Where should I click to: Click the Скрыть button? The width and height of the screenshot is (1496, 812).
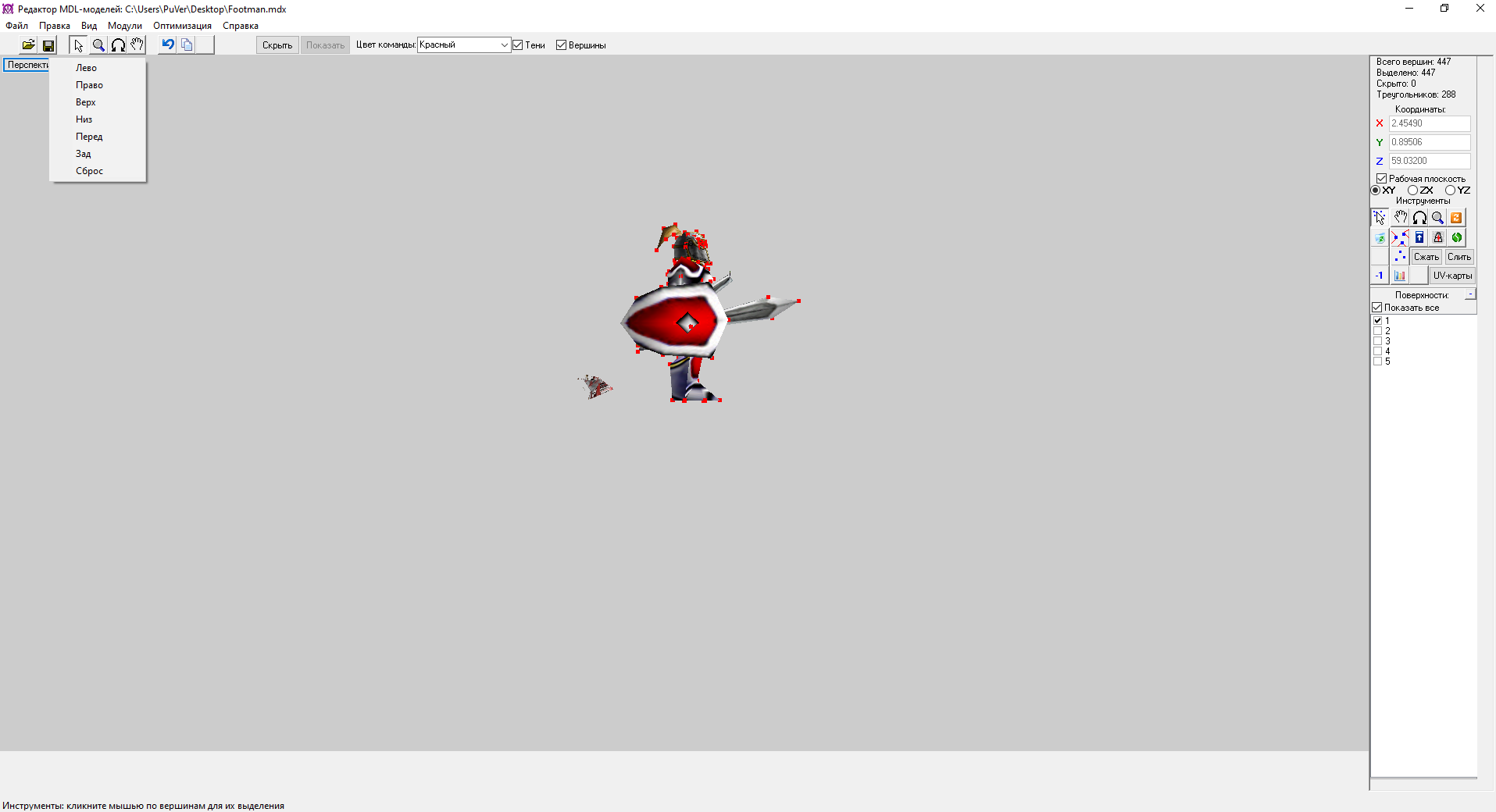tap(277, 45)
